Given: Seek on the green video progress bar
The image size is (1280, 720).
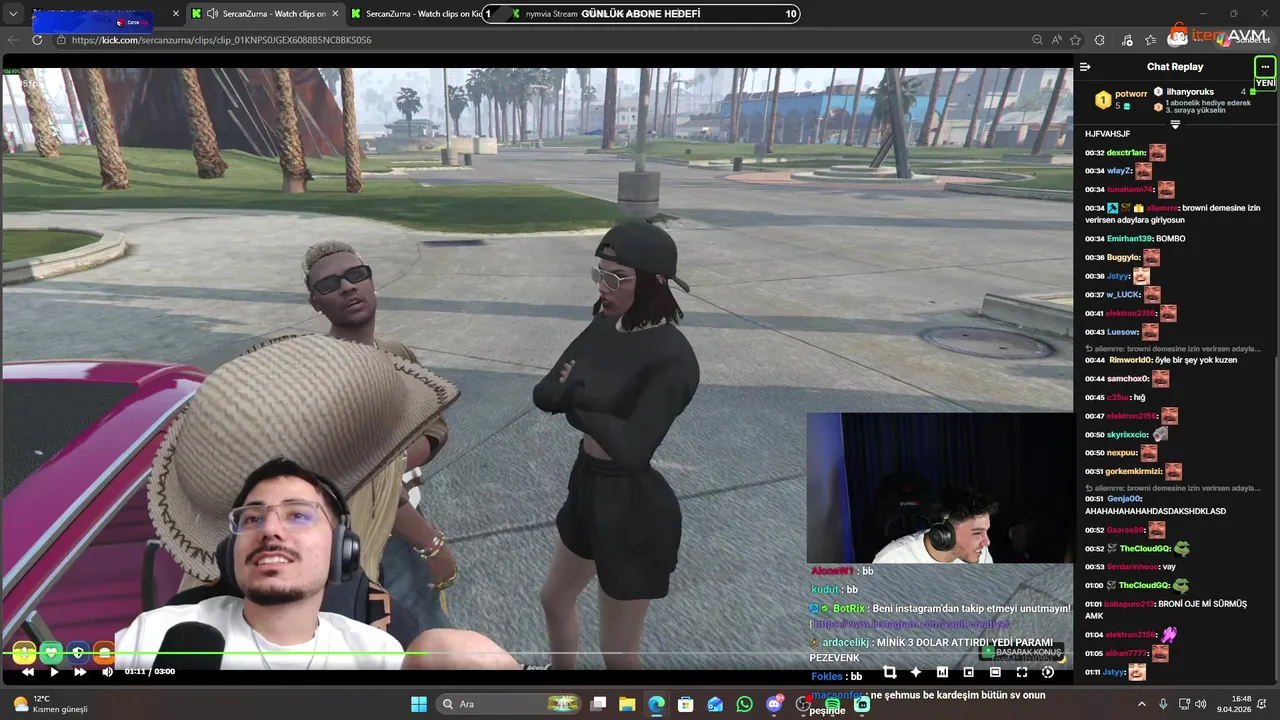Looking at the screenshot, I should (x=537, y=654).
